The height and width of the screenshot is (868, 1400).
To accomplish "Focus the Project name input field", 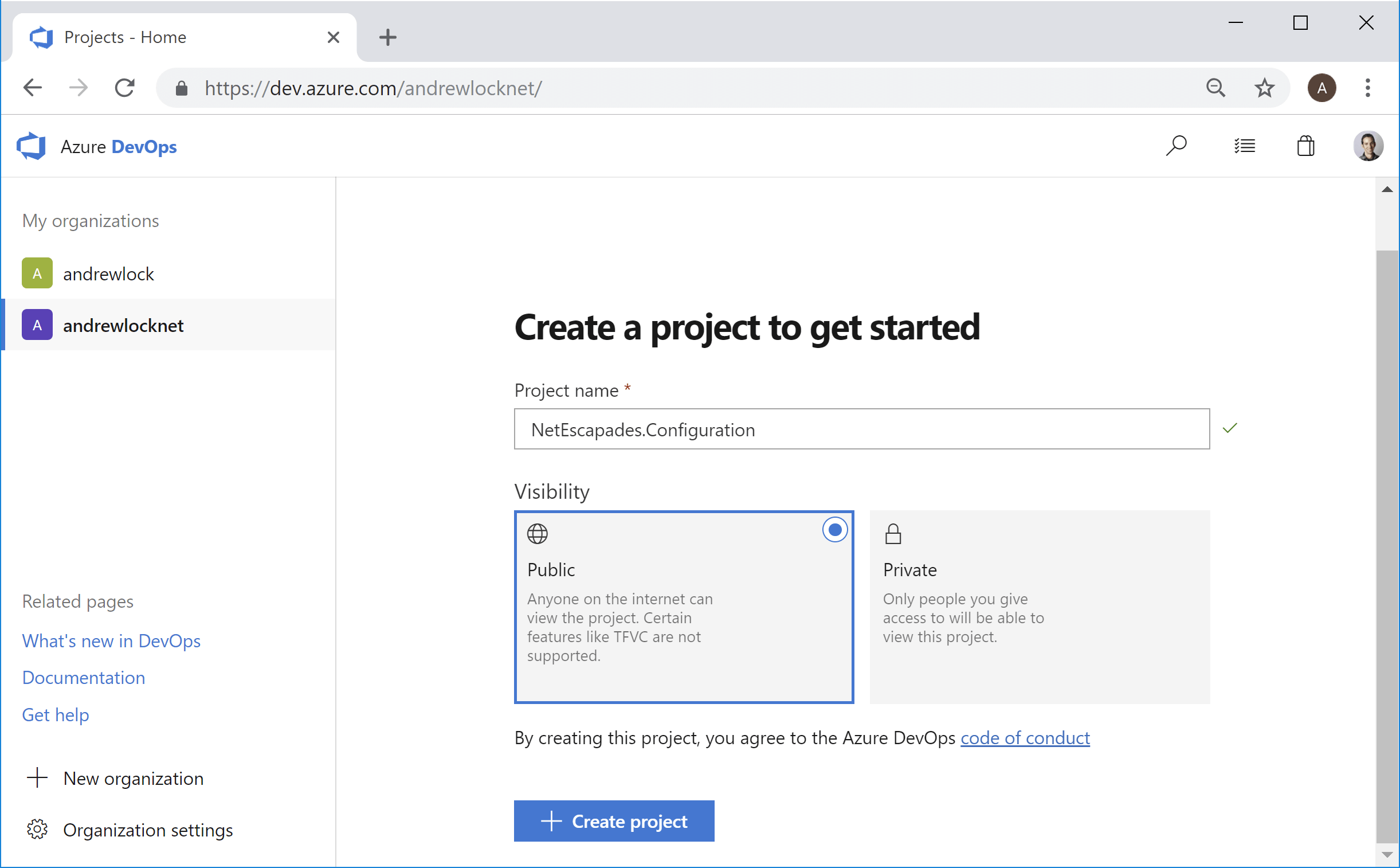I will pos(862,429).
